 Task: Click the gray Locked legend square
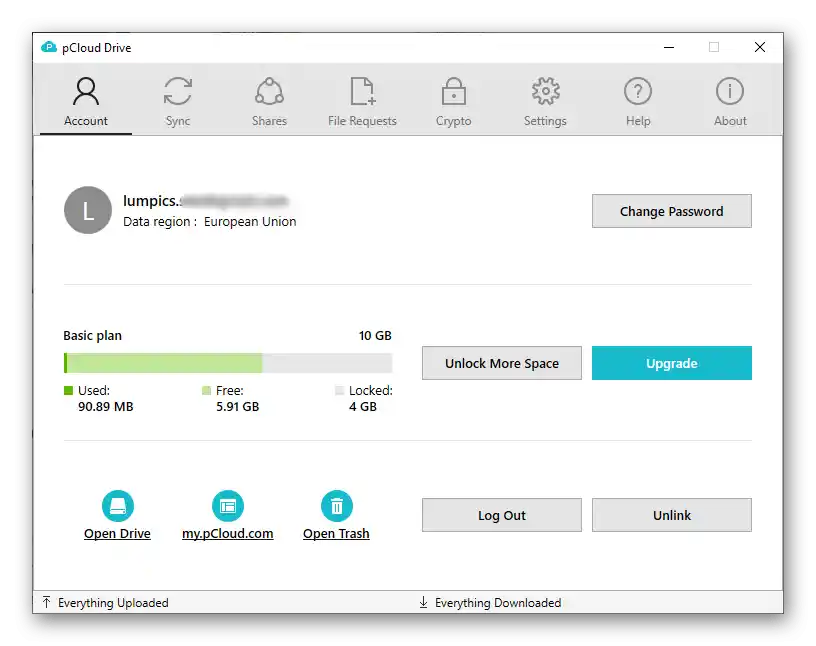pyautogui.click(x=339, y=390)
